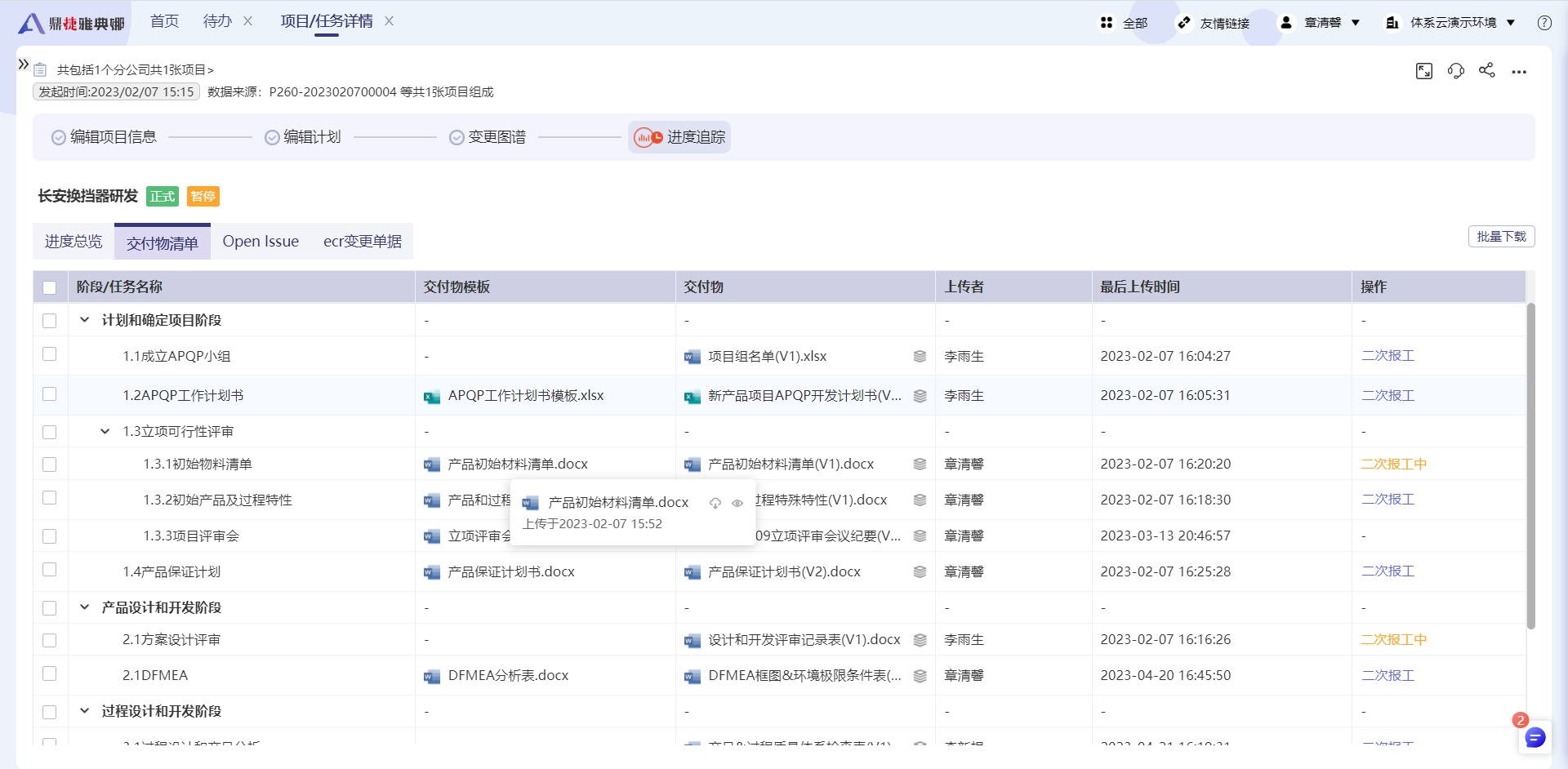1568x769 pixels.
Task: Click version stack icon for 产品初始材料清单(V1).docx
Action: tap(920, 464)
